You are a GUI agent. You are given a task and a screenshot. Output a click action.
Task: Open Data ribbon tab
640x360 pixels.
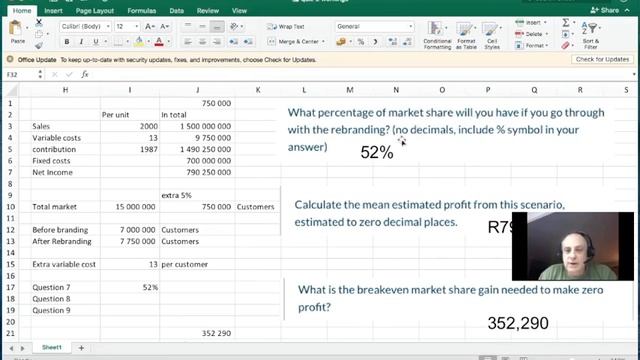(176, 11)
